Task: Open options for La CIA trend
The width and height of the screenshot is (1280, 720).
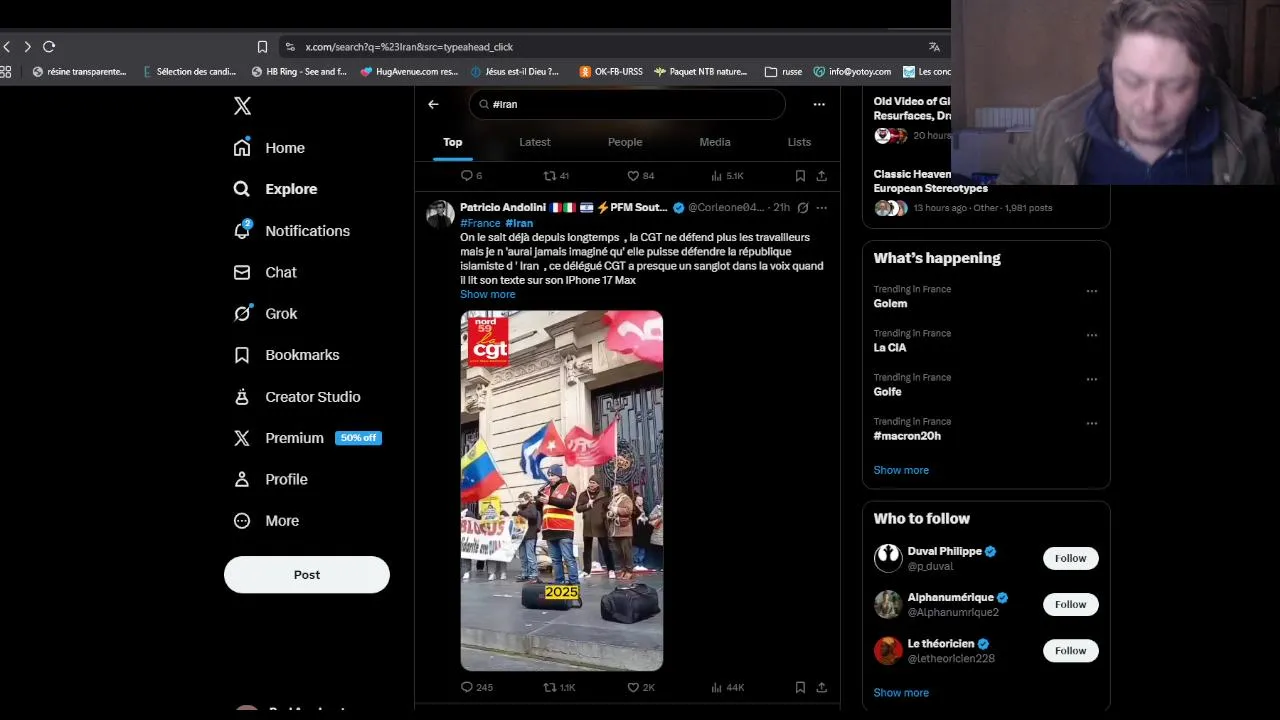Action: pos(1092,335)
